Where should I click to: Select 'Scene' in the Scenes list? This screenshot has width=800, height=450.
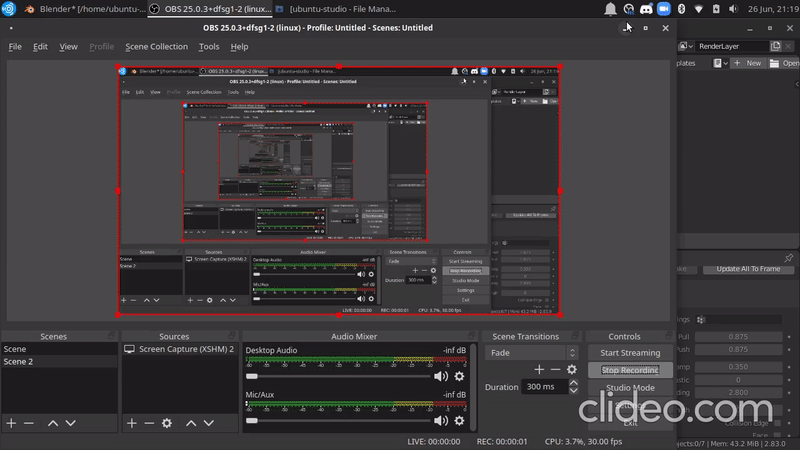pos(59,349)
